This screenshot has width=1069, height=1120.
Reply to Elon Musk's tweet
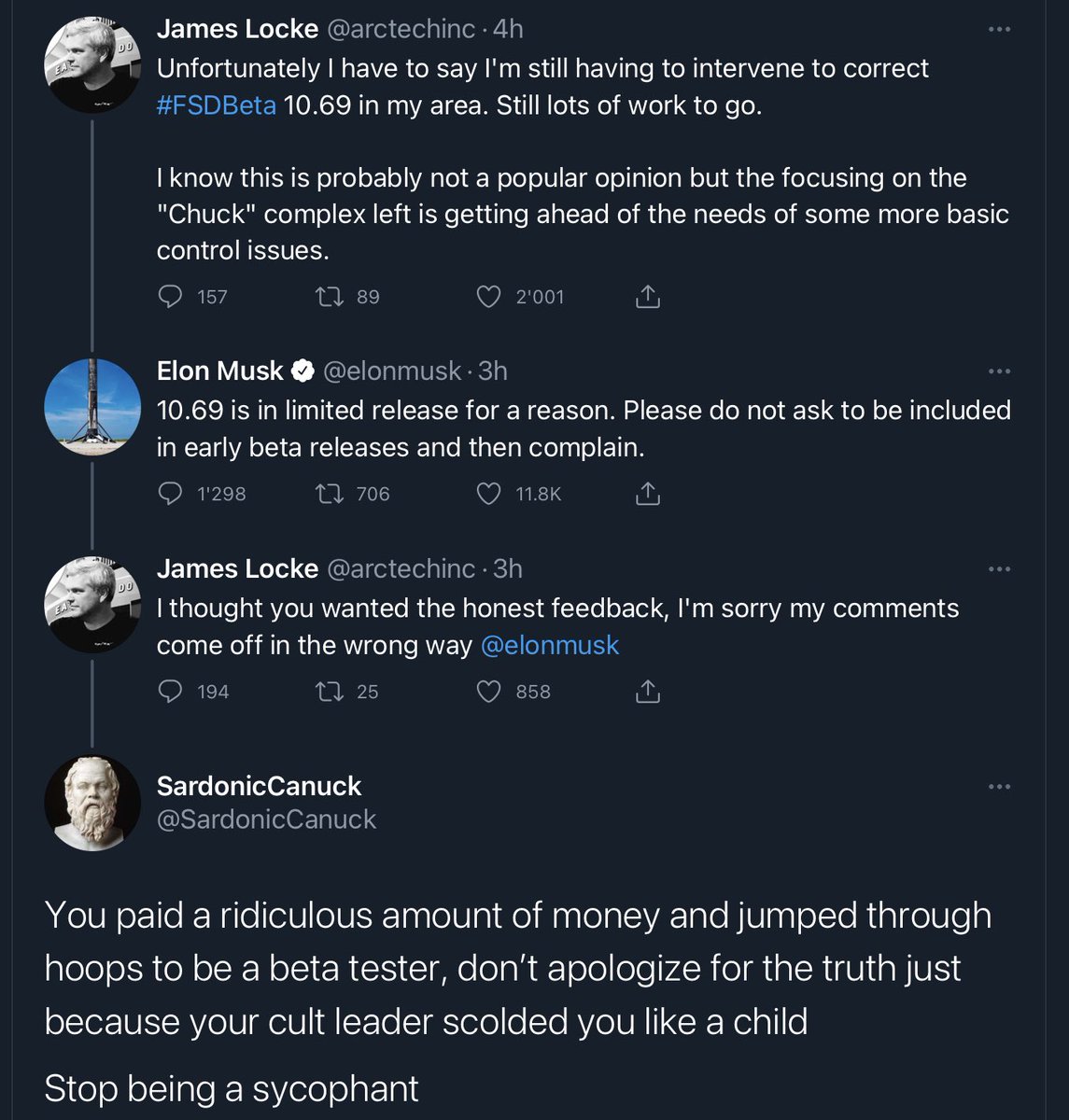170,494
